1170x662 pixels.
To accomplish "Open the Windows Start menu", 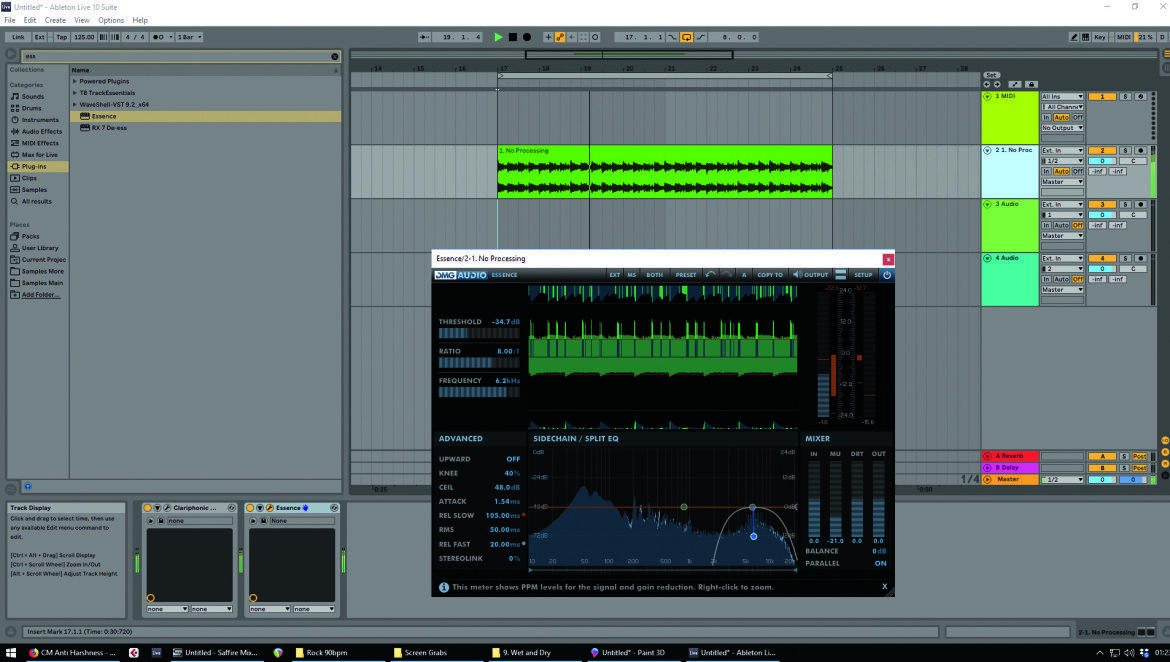I will point(10,652).
